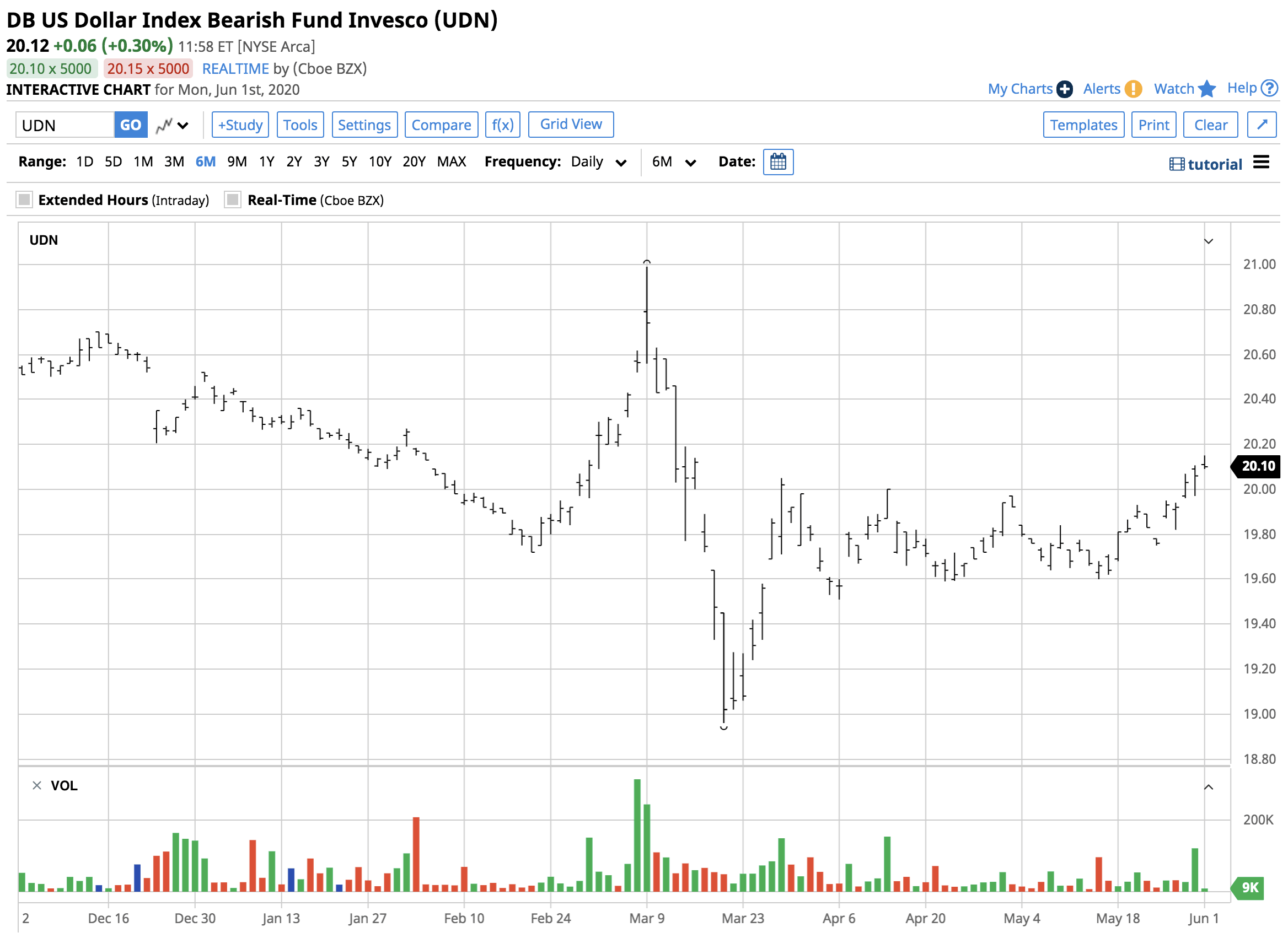Select the 1D range
The image size is (1288, 938).
tap(84, 163)
